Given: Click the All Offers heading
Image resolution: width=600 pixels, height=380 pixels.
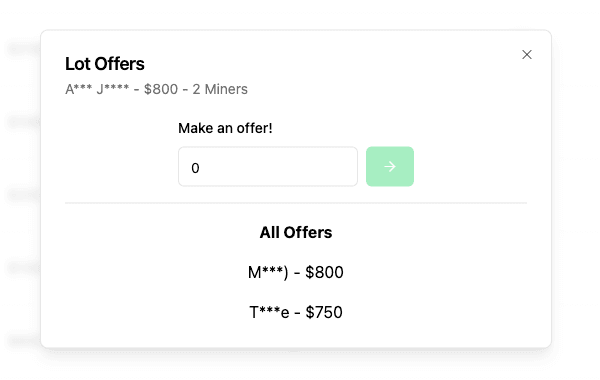Looking at the screenshot, I should click(296, 232).
